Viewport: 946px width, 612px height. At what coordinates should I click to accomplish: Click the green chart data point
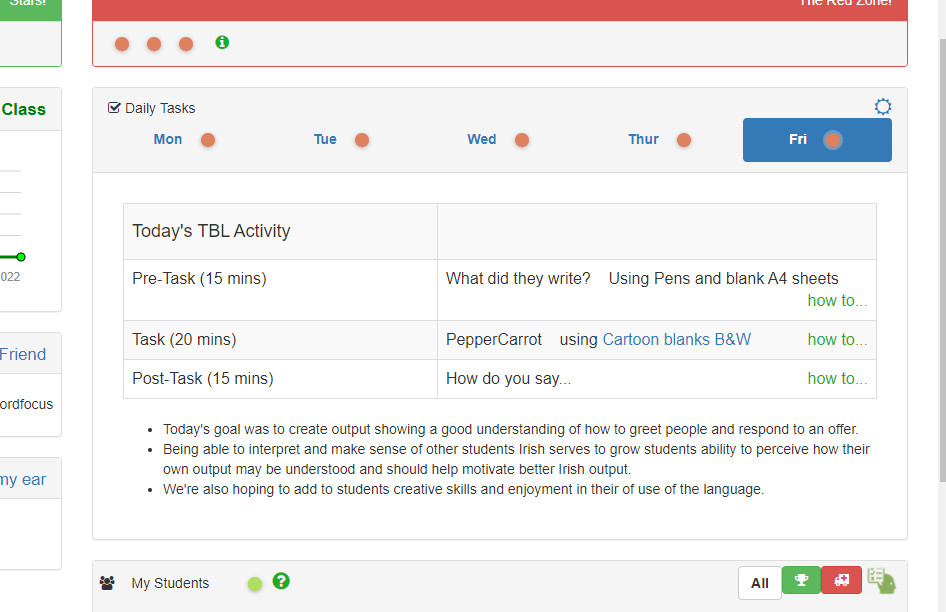point(21,257)
